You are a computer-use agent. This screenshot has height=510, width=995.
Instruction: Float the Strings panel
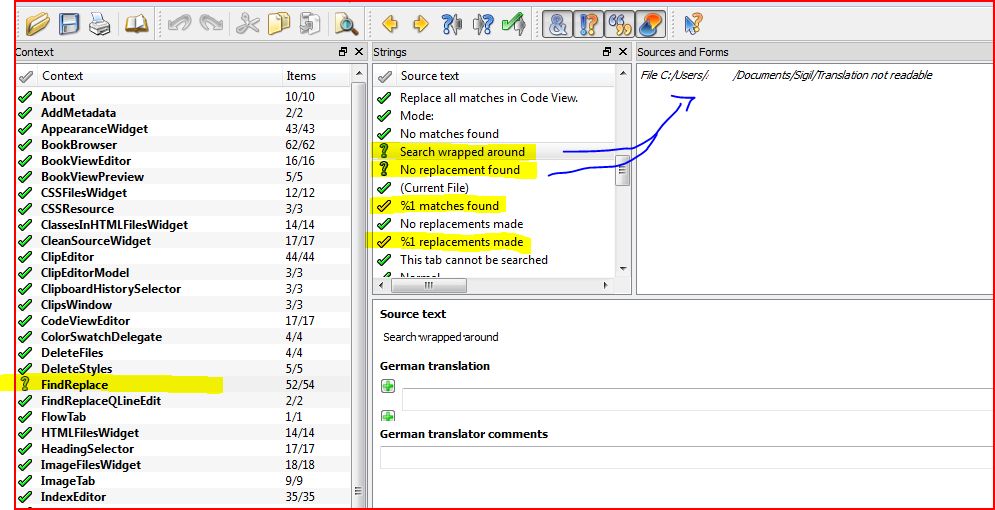(607, 52)
